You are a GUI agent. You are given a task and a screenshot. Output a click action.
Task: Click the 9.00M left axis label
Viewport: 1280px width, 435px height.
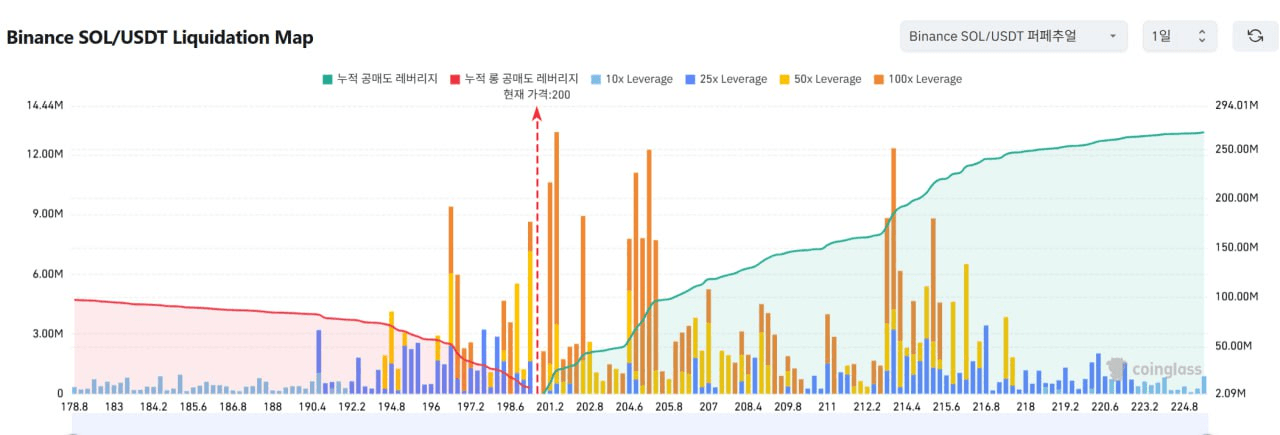pos(50,214)
